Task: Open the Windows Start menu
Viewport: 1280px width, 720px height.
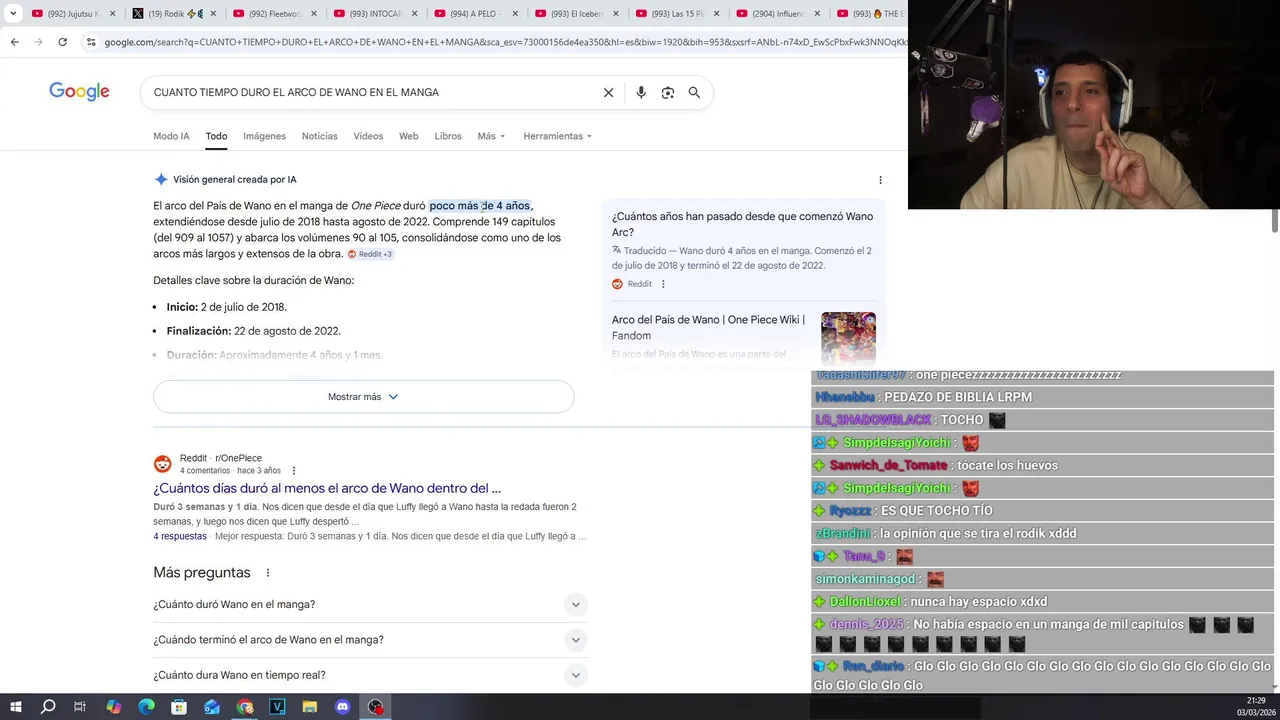Action: click(15, 707)
